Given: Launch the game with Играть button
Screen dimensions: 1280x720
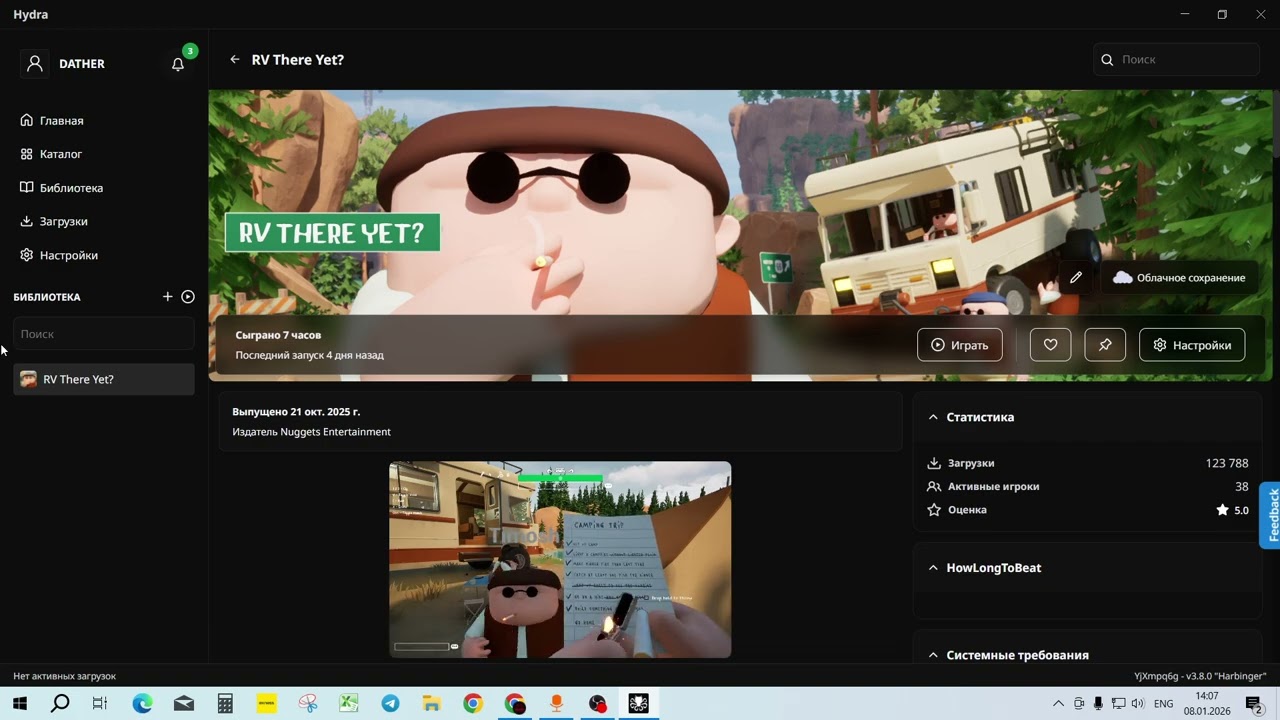Looking at the screenshot, I should pyautogui.click(x=960, y=345).
